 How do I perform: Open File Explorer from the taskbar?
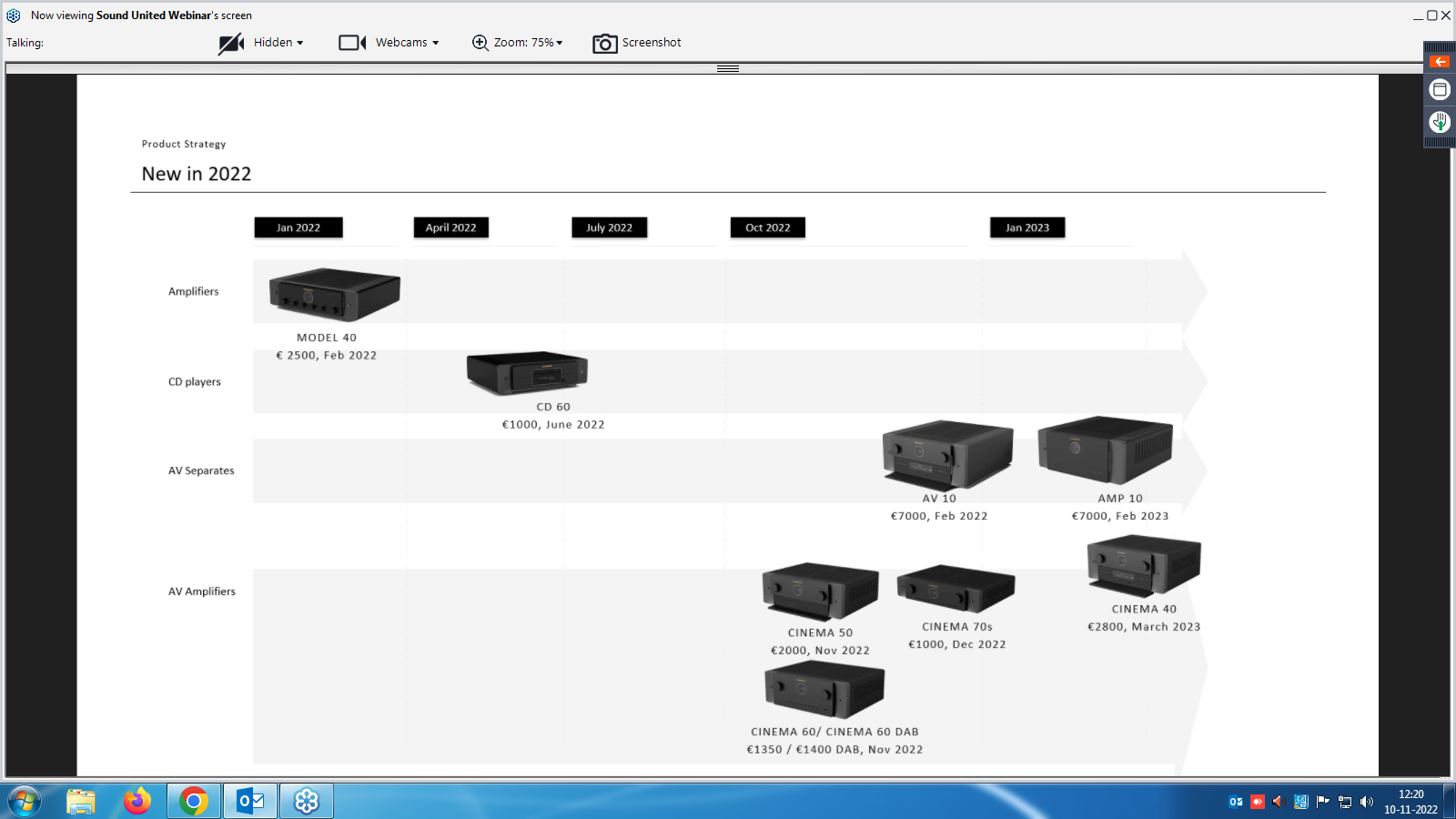(x=81, y=802)
